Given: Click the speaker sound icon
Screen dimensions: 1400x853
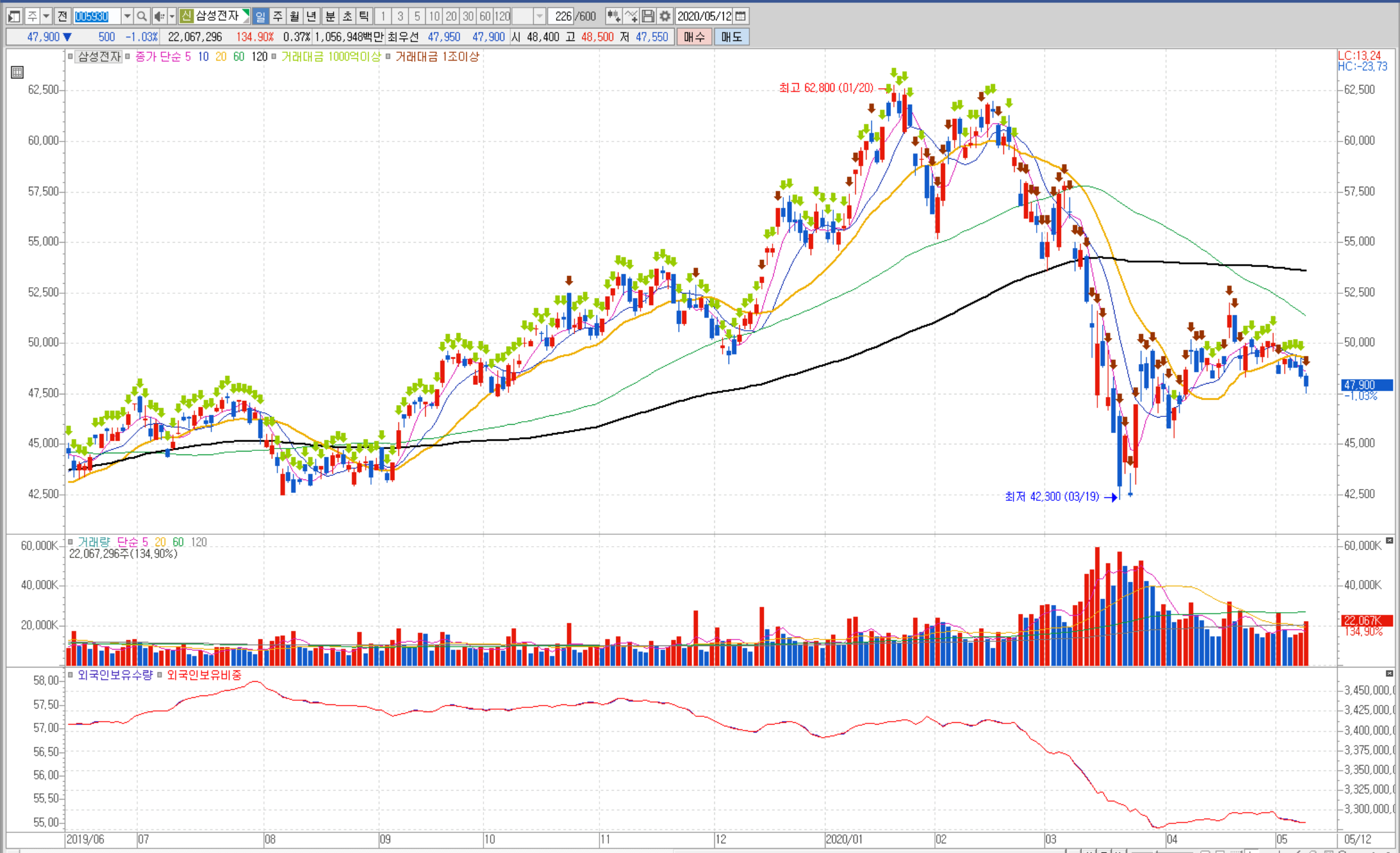Looking at the screenshot, I should 158,16.
